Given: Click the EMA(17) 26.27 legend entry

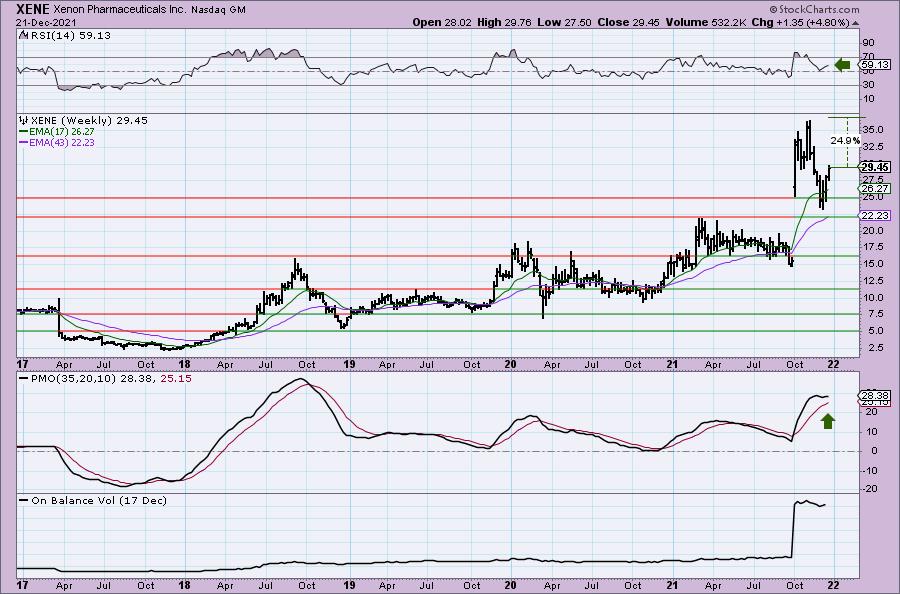Looking at the screenshot, I should pos(62,131).
